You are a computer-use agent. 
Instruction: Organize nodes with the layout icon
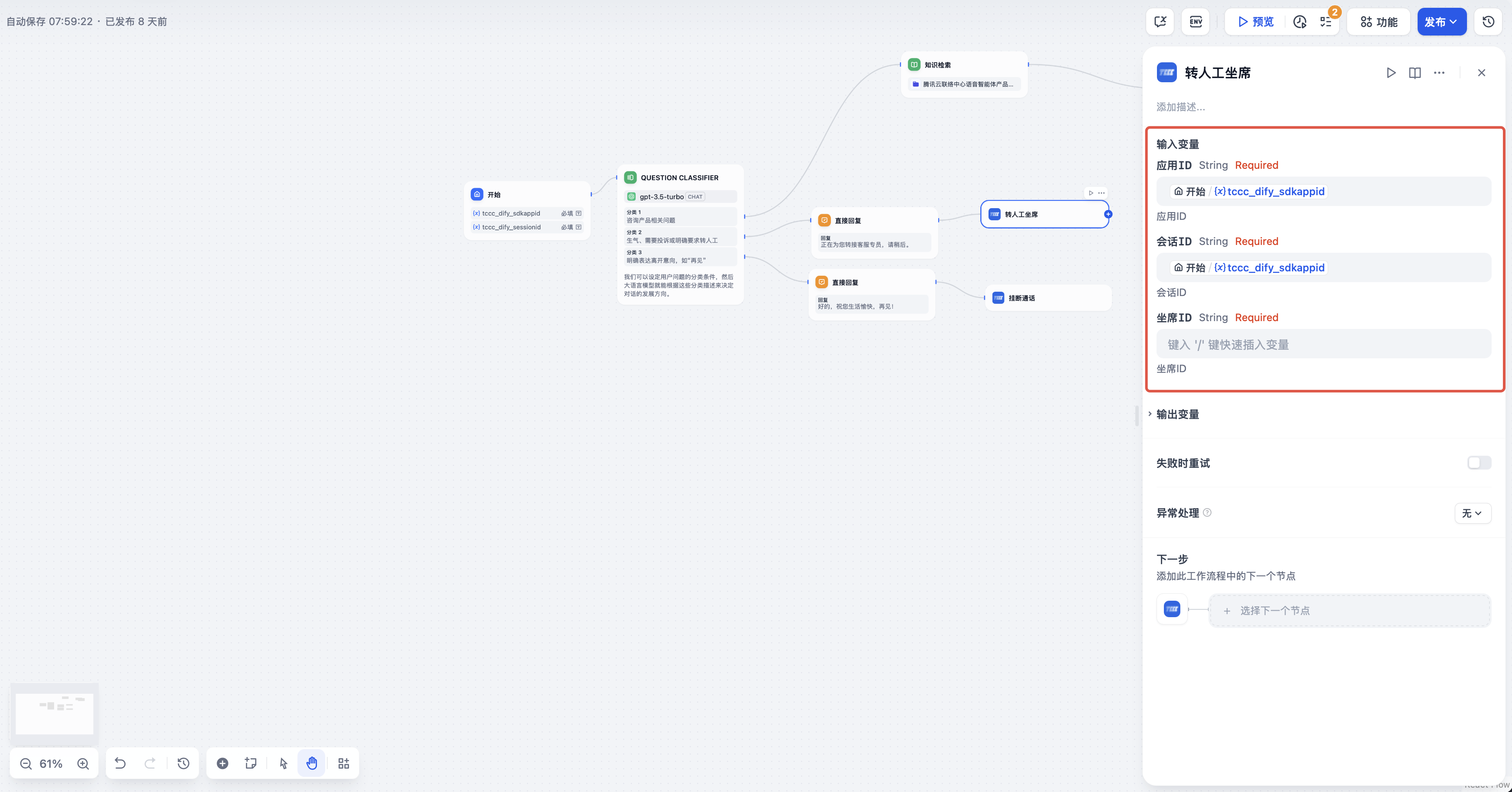pos(344,763)
